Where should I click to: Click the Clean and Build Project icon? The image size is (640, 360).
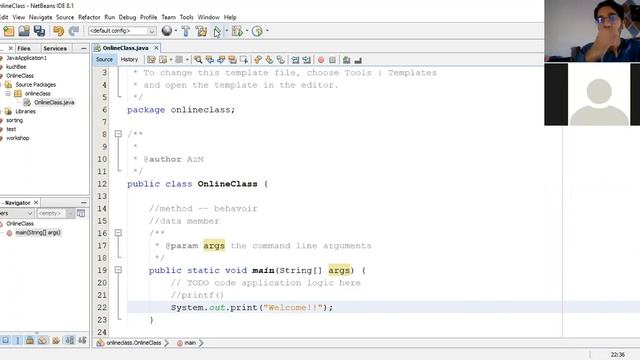(x=201, y=31)
